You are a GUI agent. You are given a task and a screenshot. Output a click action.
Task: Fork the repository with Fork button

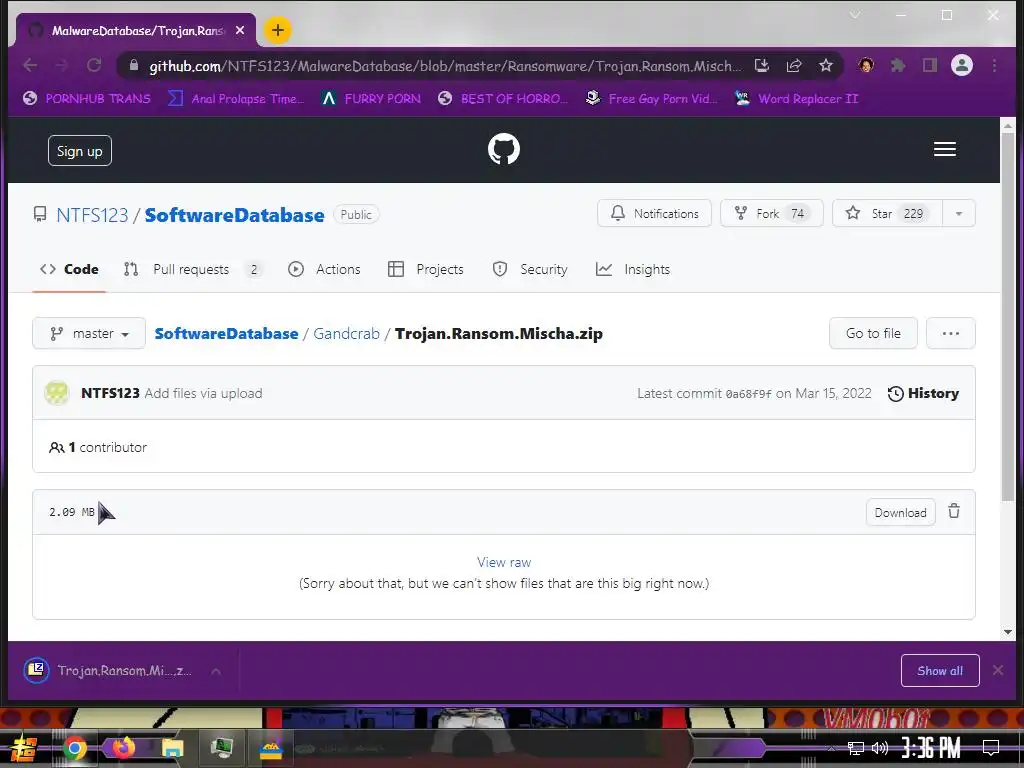[x=771, y=214]
